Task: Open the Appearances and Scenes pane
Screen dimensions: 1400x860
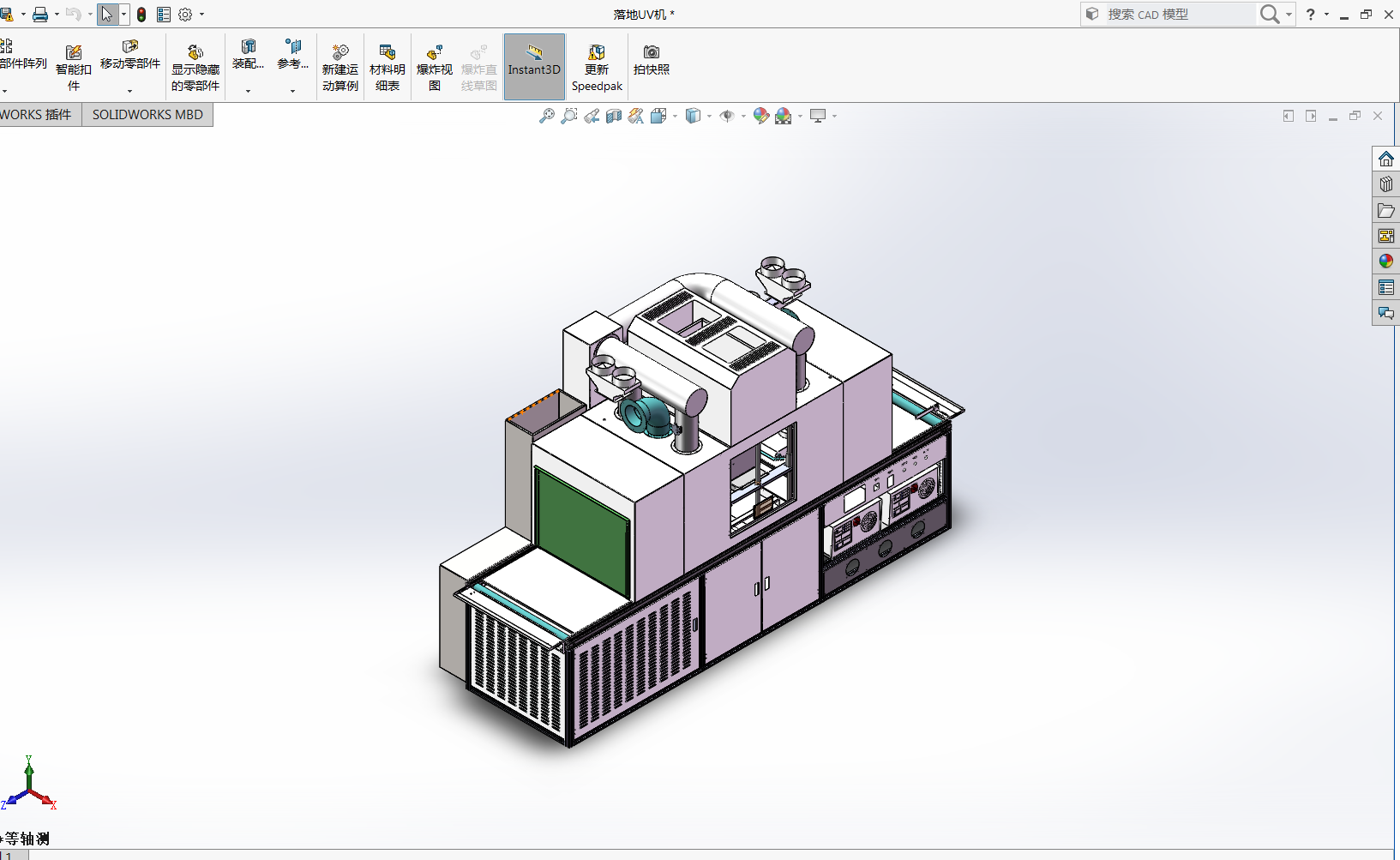Action: (1385, 261)
